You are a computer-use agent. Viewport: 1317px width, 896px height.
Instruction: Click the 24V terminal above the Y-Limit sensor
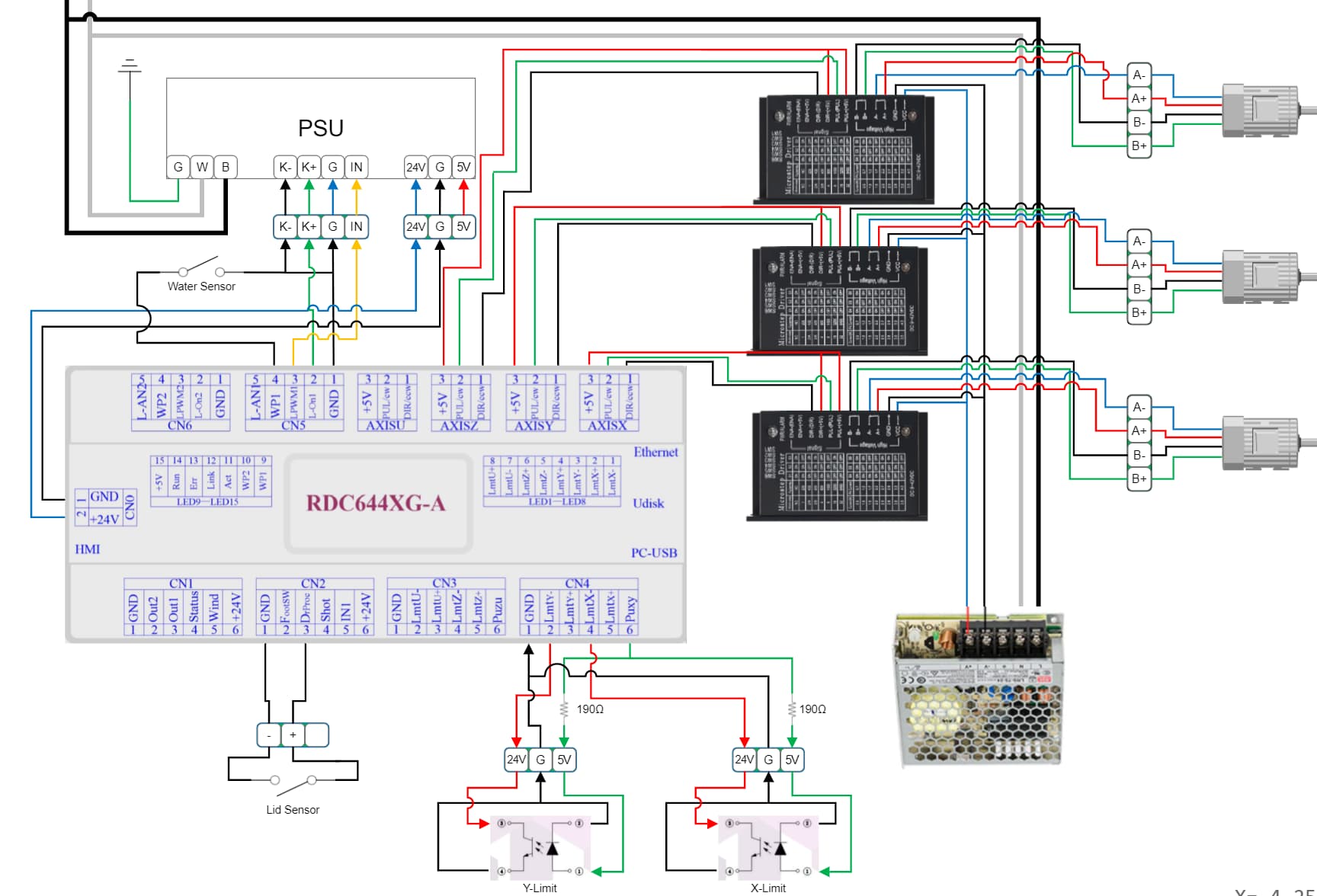517,760
